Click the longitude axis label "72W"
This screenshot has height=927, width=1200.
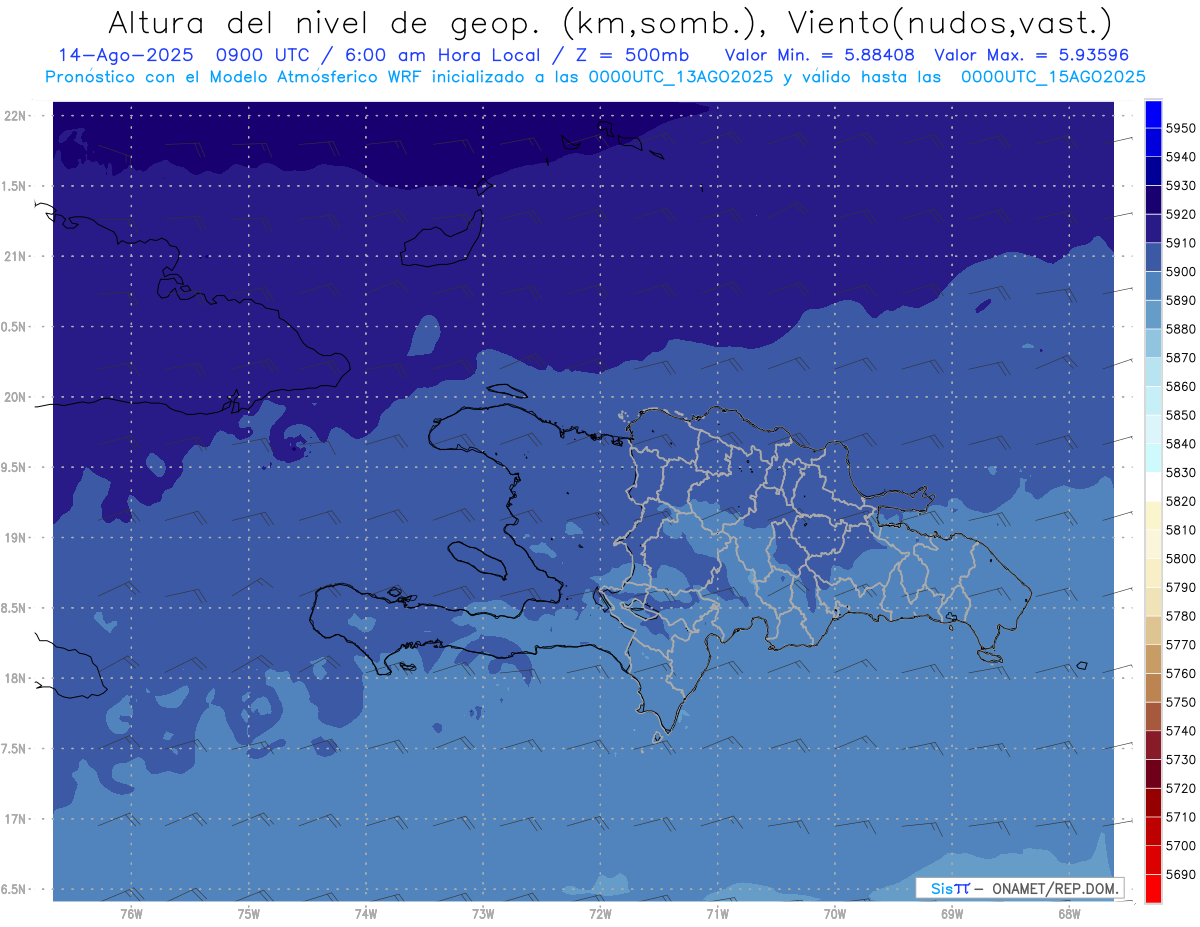click(x=600, y=914)
